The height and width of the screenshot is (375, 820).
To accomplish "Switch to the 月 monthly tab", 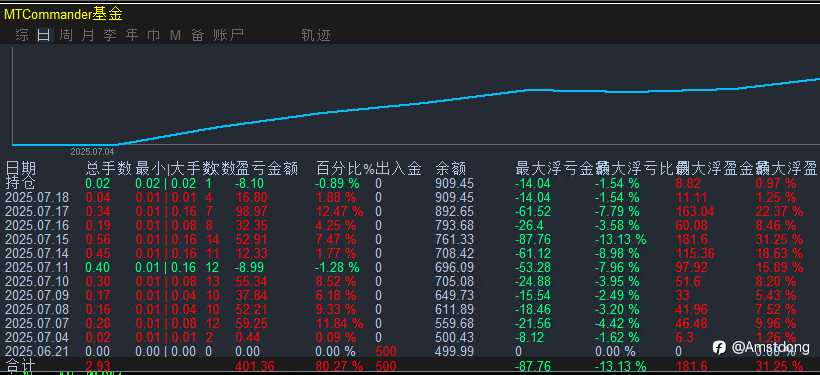I will pos(88,35).
